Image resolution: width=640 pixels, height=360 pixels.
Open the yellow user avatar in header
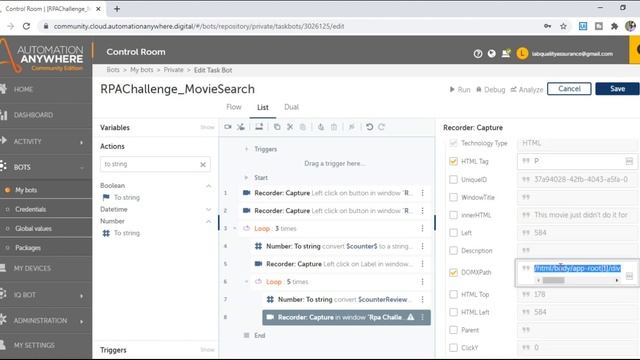point(522,53)
